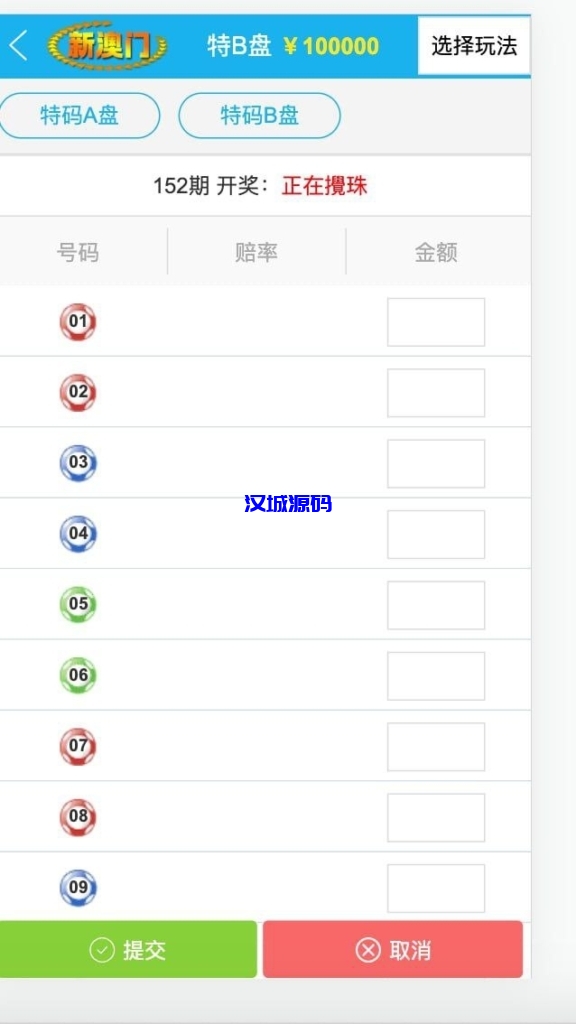Switch to the 特码A盘 tab
Screen dimensions: 576x1024
(x=80, y=115)
